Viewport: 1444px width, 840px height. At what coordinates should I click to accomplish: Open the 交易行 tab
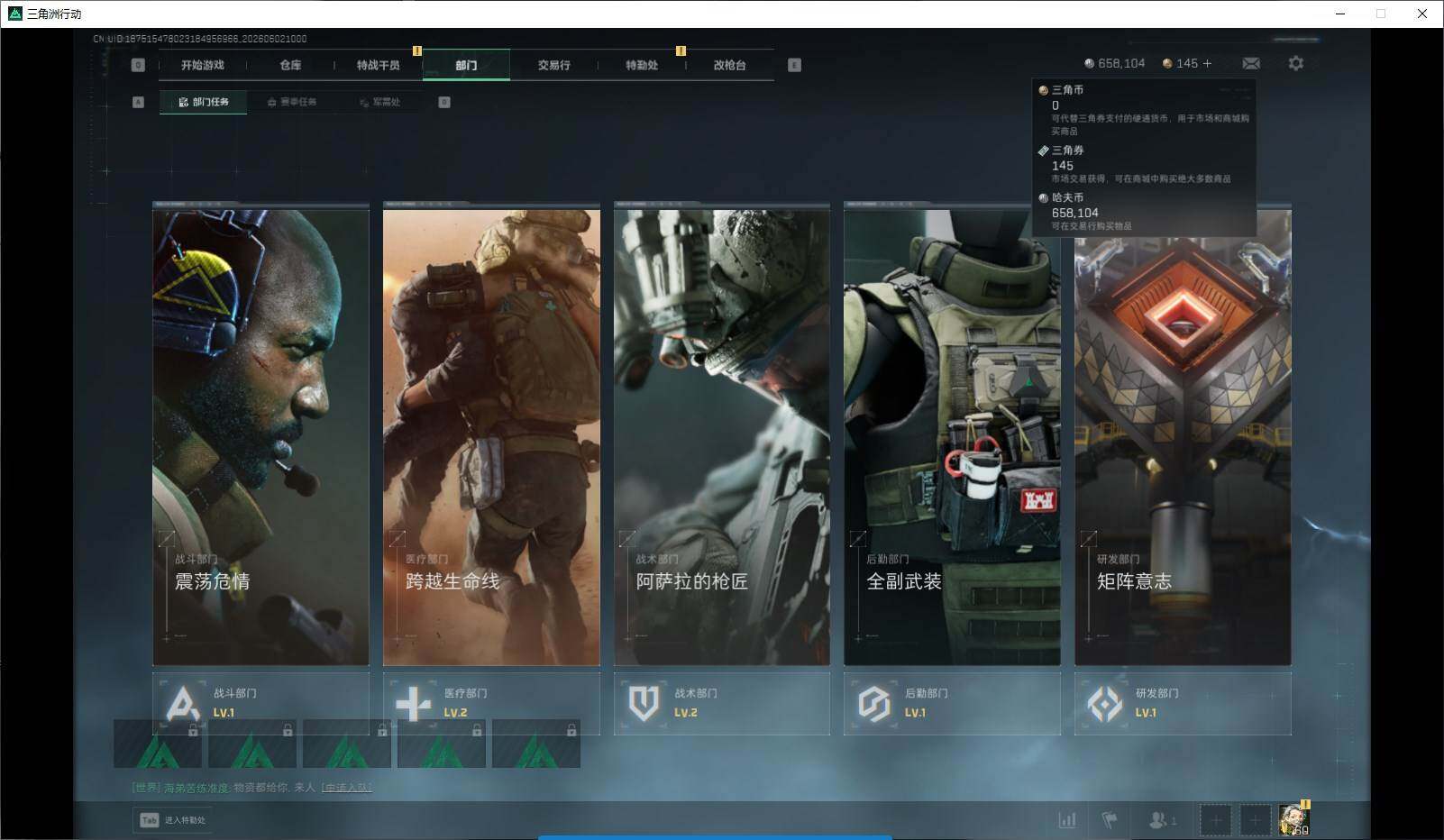click(x=553, y=65)
